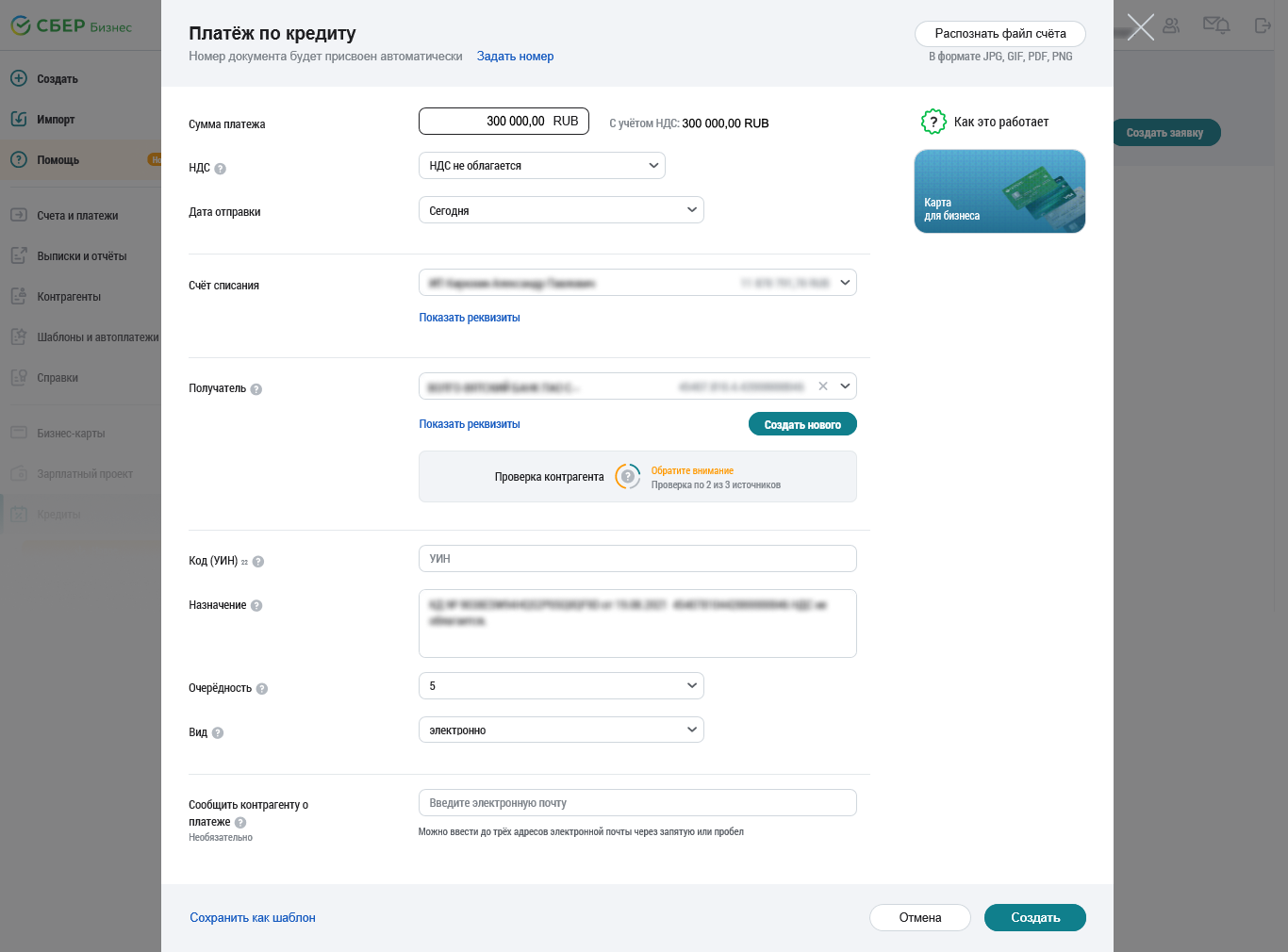This screenshot has height=952, width=1288.
Task: Click the help icon next to Очерёдность
Action: (x=262, y=689)
